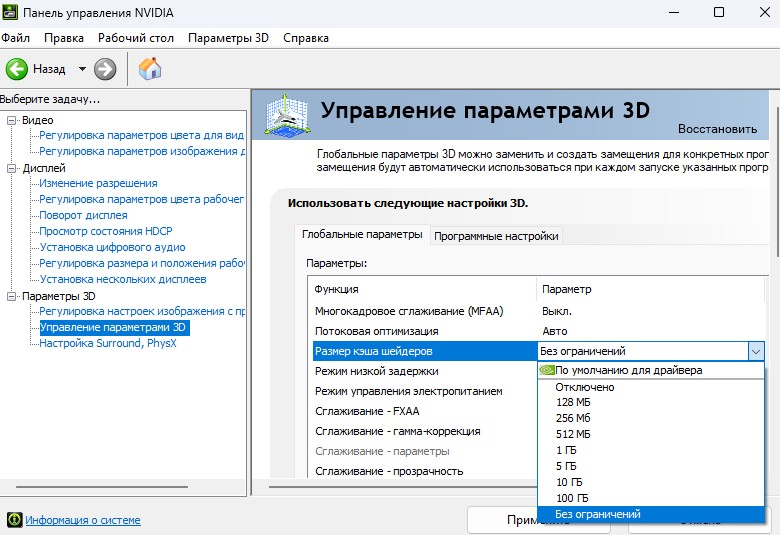This screenshot has width=780, height=535.
Task: Minimize the NVIDIA control panel window
Action: click(x=674, y=12)
